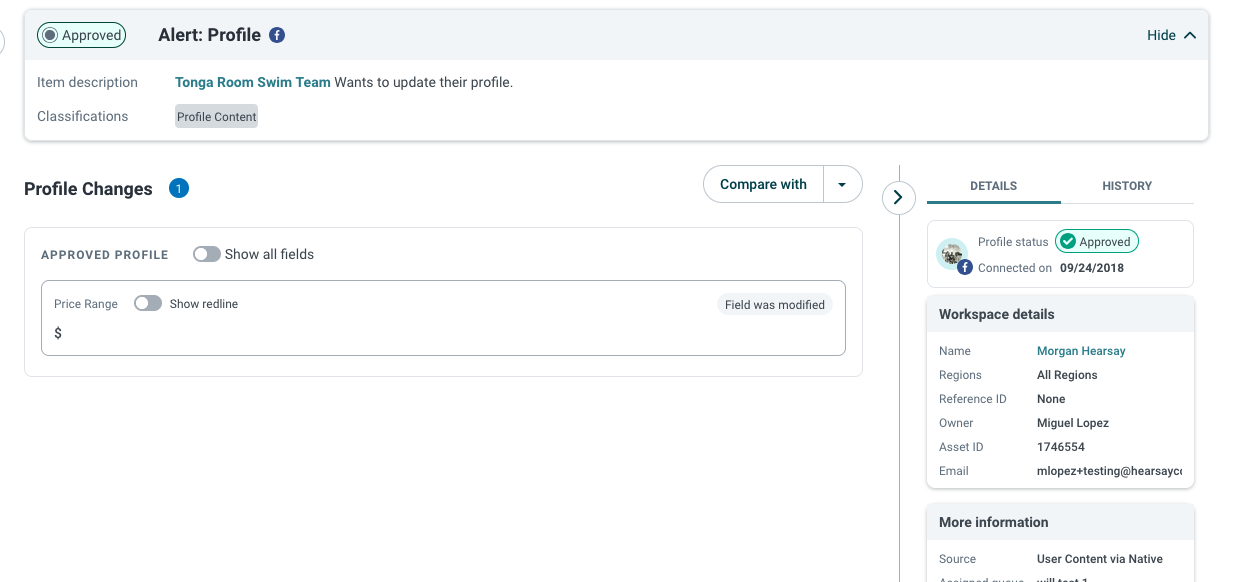Click the truncated email mlopez+testing@hearsay
1235x582 pixels.
click(x=1109, y=471)
